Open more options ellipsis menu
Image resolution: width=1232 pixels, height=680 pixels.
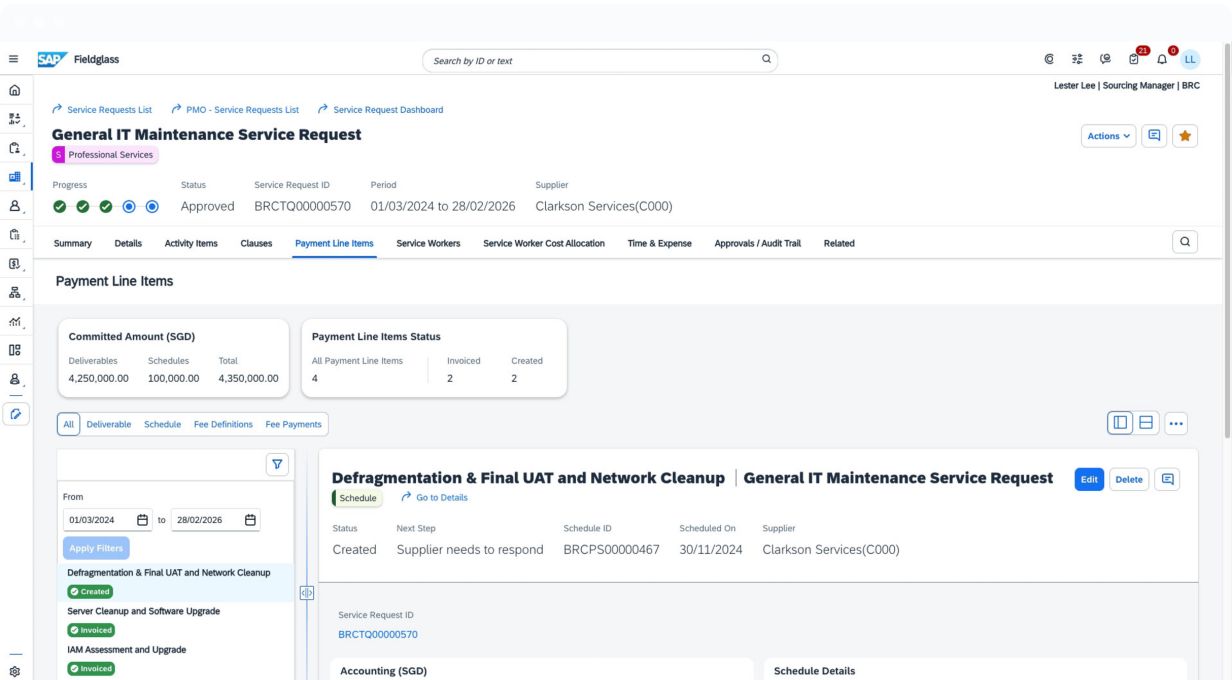click(x=1175, y=423)
